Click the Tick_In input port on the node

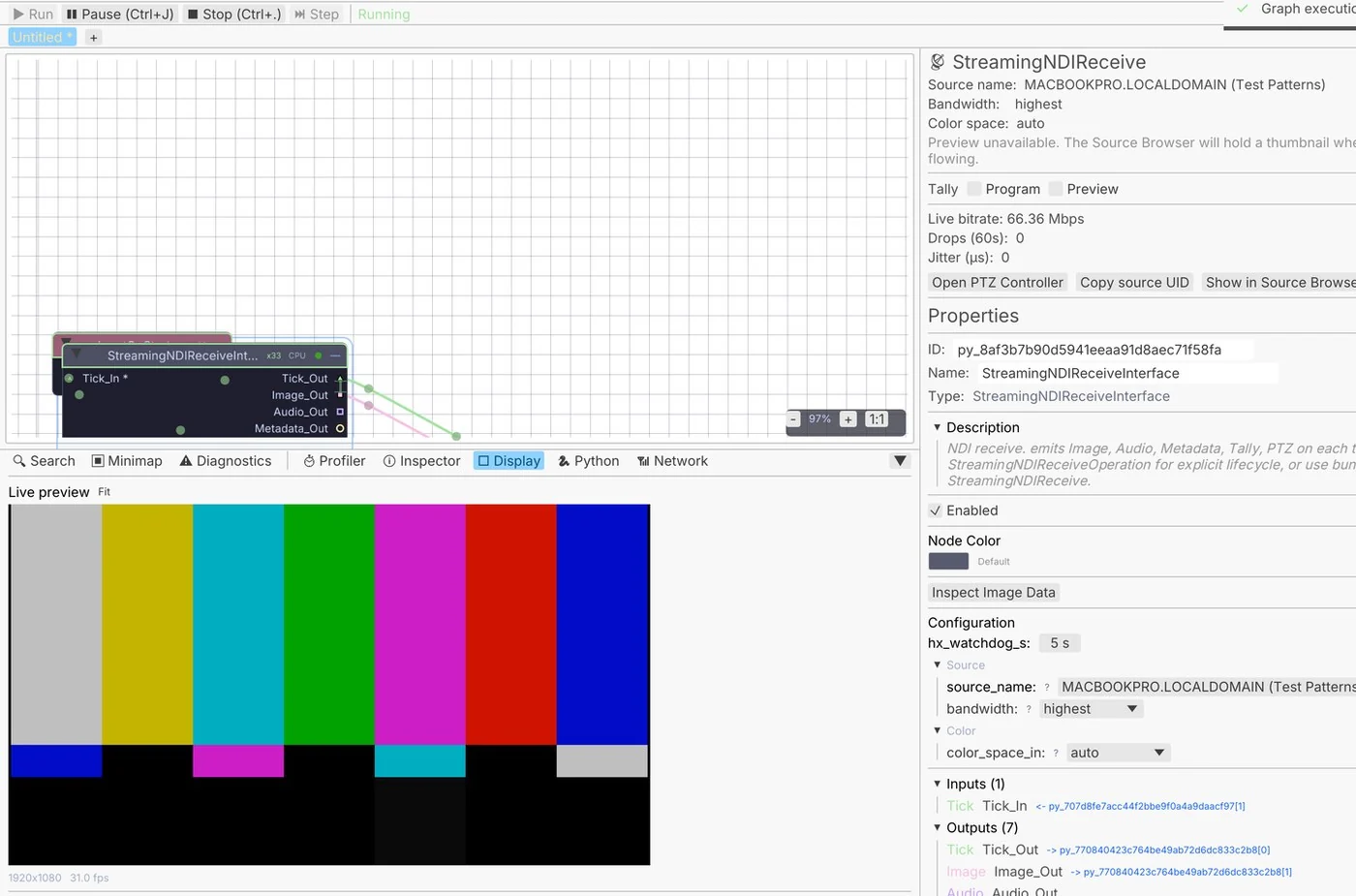[69, 379]
